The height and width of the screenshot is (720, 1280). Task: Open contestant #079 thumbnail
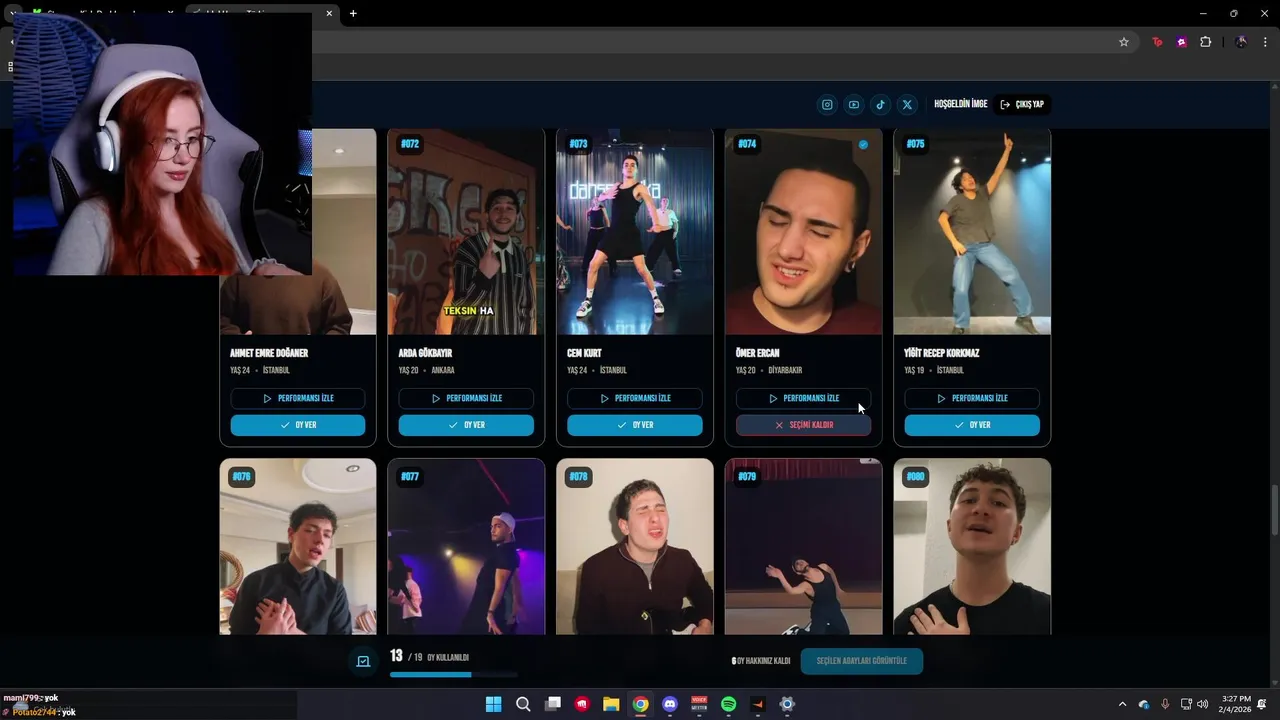803,547
